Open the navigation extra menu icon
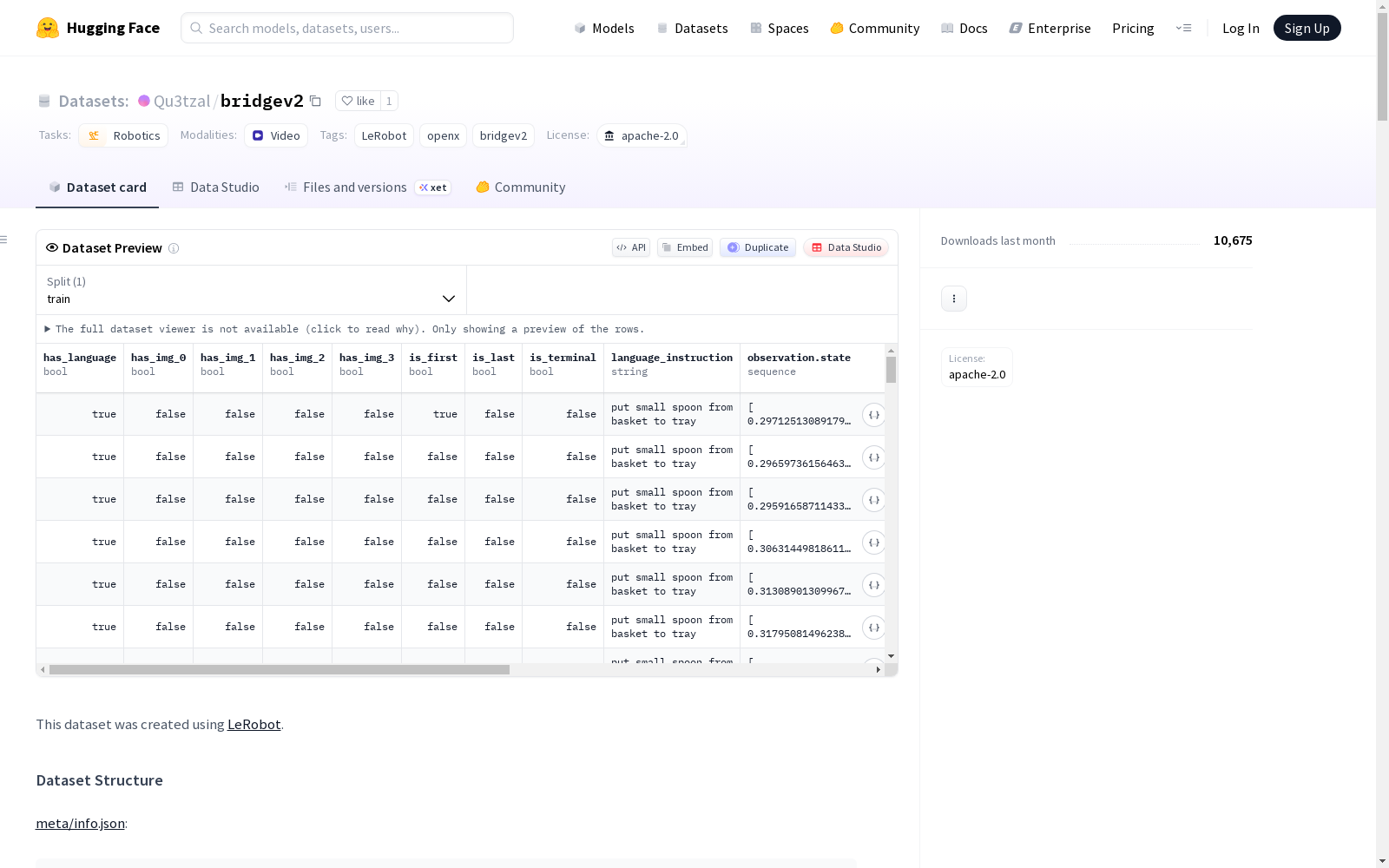This screenshot has width=1389, height=868. pyautogui.click(x=1183, y=28)
